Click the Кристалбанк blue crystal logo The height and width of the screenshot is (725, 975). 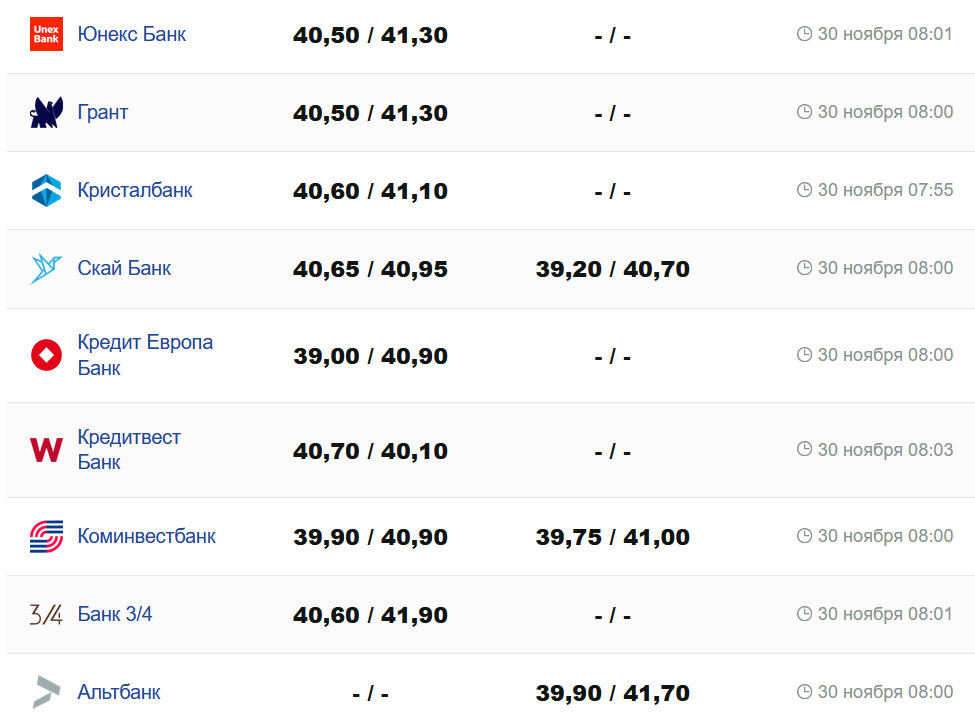46,191
